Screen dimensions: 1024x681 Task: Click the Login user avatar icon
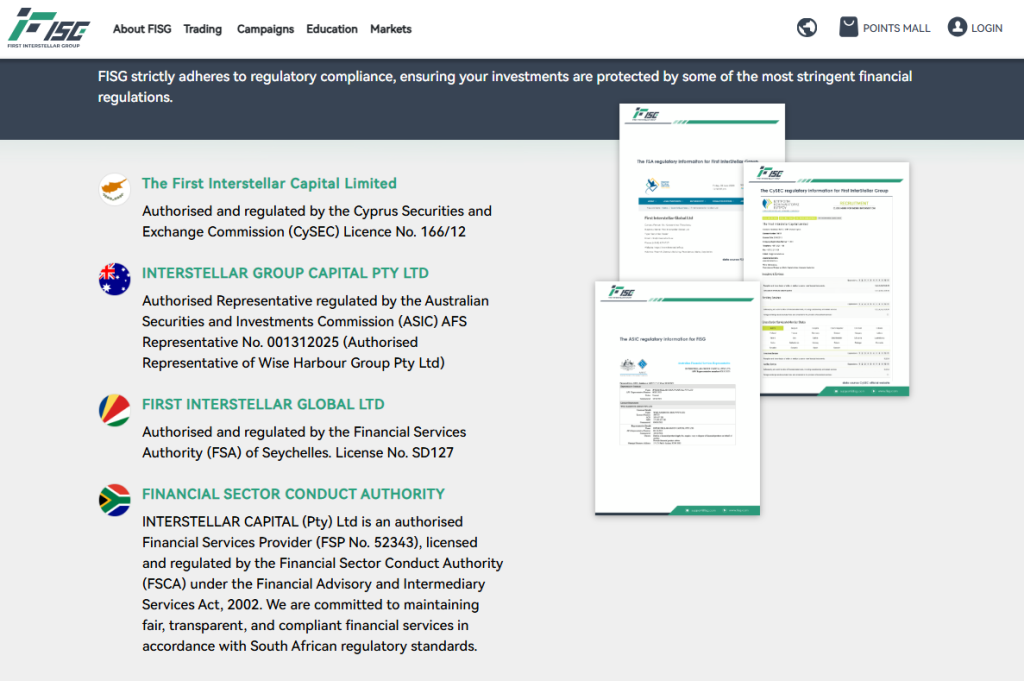(957, 28)
